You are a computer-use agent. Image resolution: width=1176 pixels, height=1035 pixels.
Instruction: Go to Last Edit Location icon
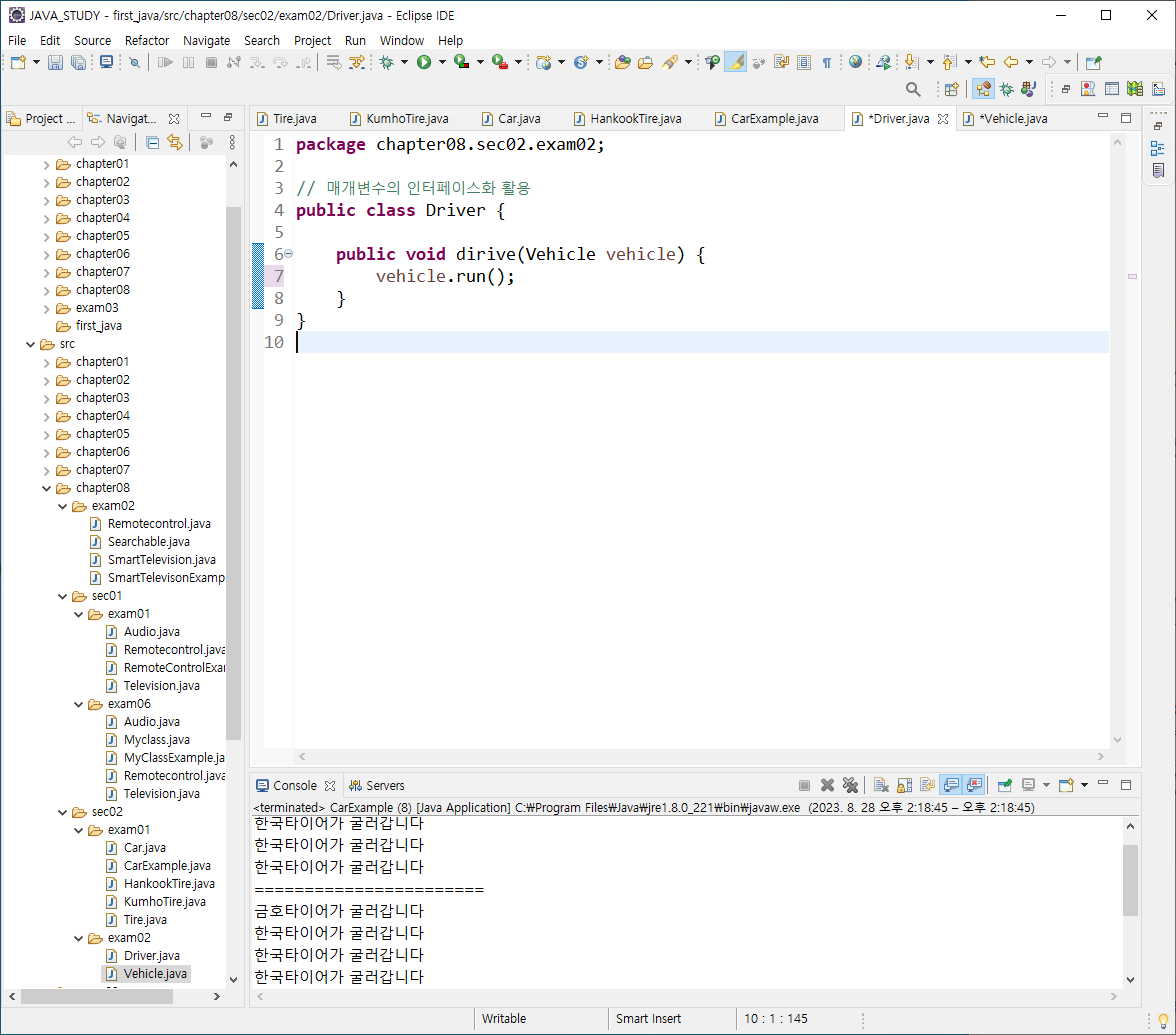tap(988, 62)
